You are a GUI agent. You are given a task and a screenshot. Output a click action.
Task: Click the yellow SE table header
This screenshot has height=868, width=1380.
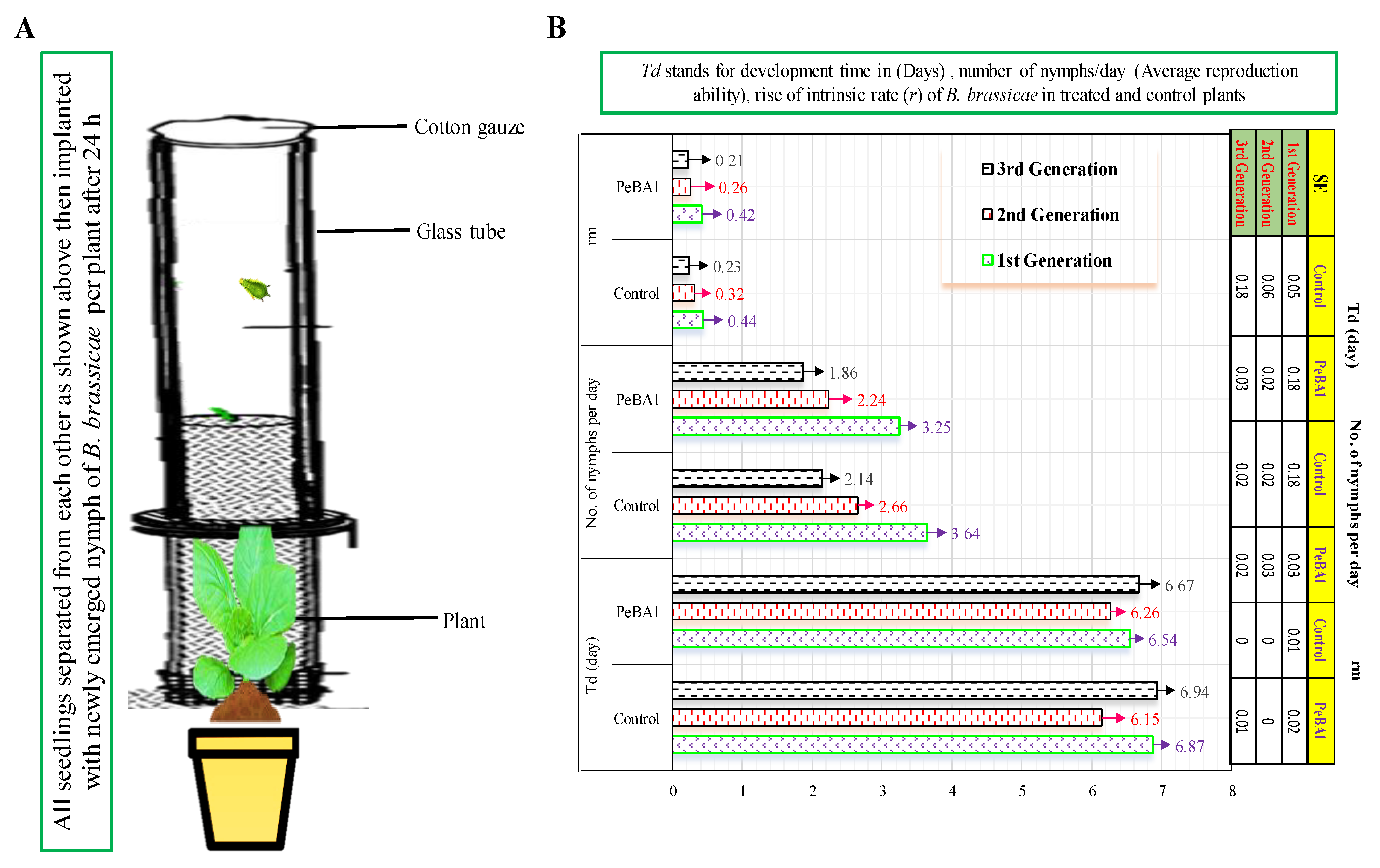tap(1320, 183)
